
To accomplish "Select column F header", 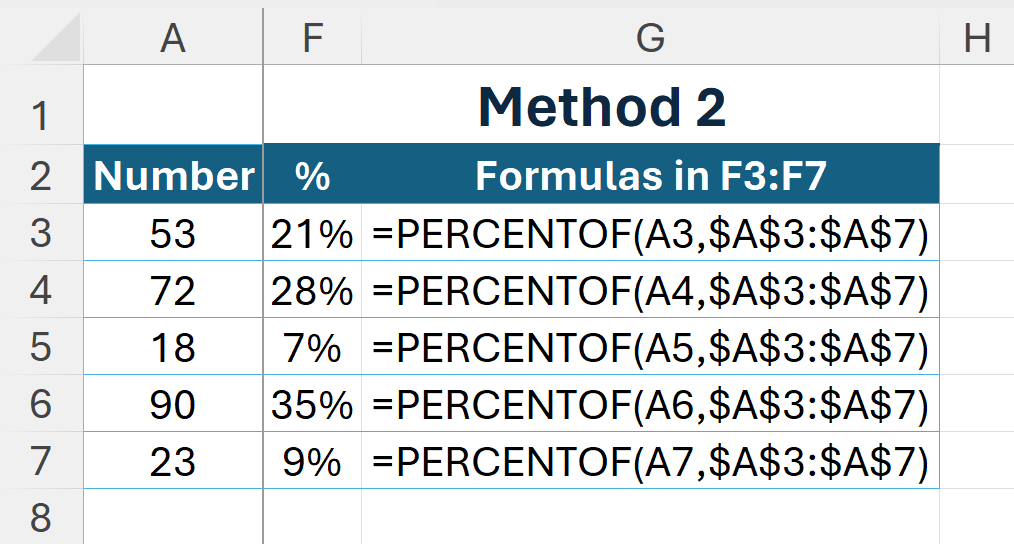I will pos(312,37).
